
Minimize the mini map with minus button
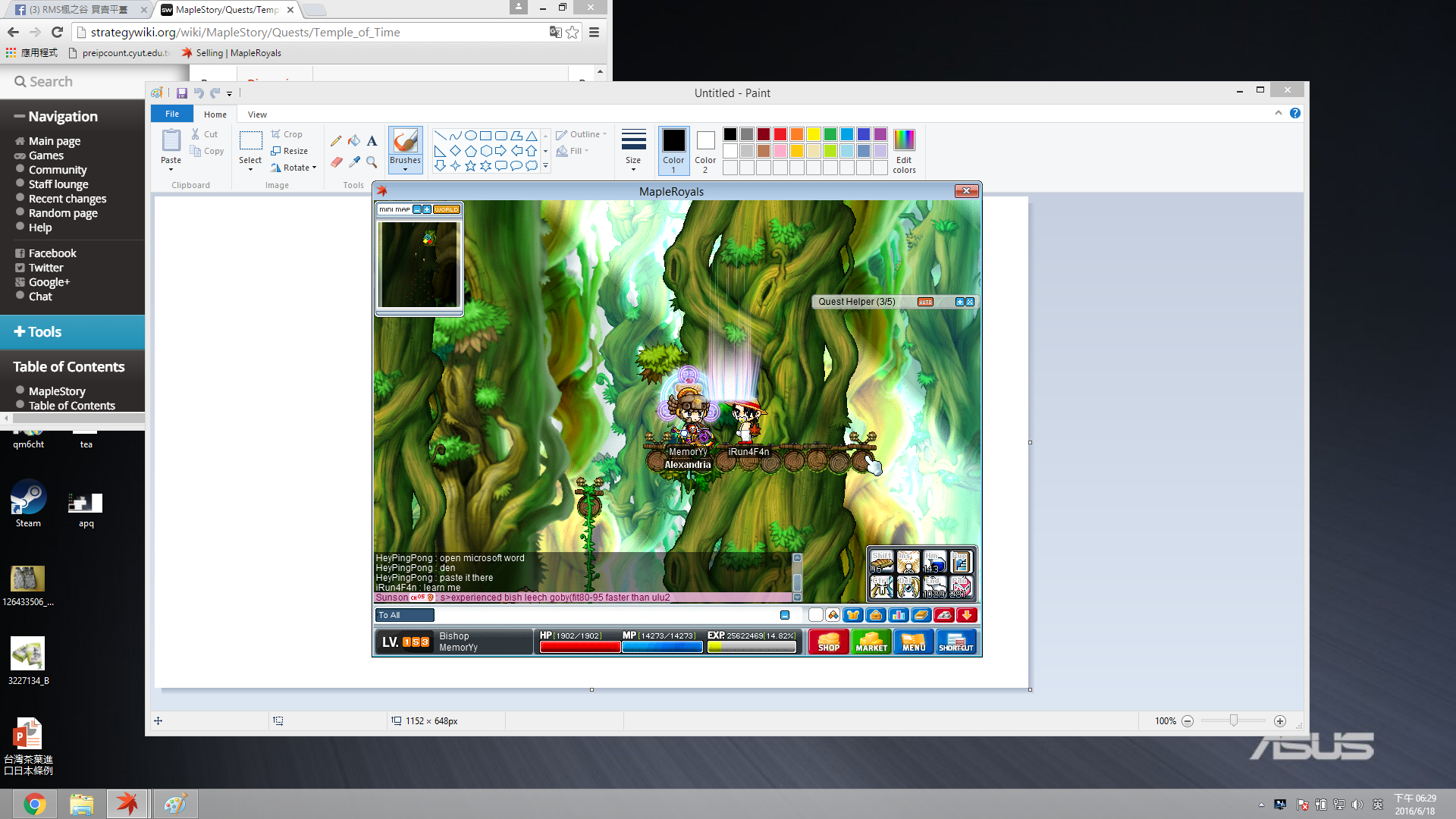(417, 209)
